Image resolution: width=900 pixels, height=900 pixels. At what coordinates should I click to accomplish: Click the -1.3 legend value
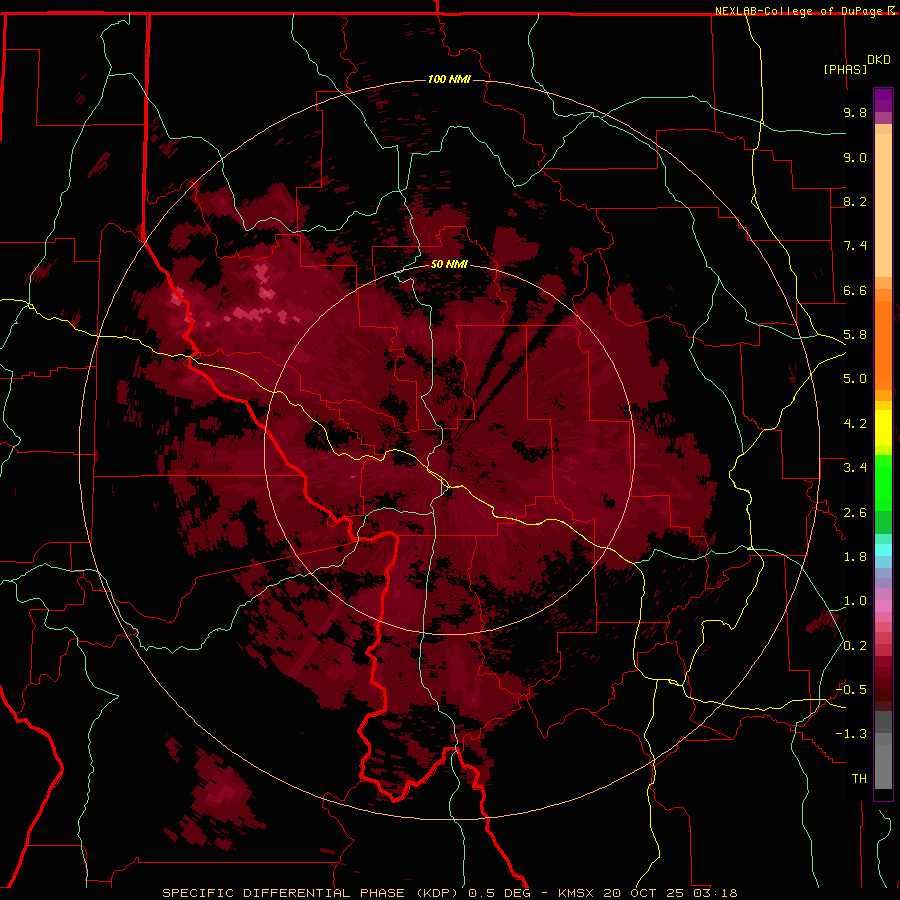(851, 734)
